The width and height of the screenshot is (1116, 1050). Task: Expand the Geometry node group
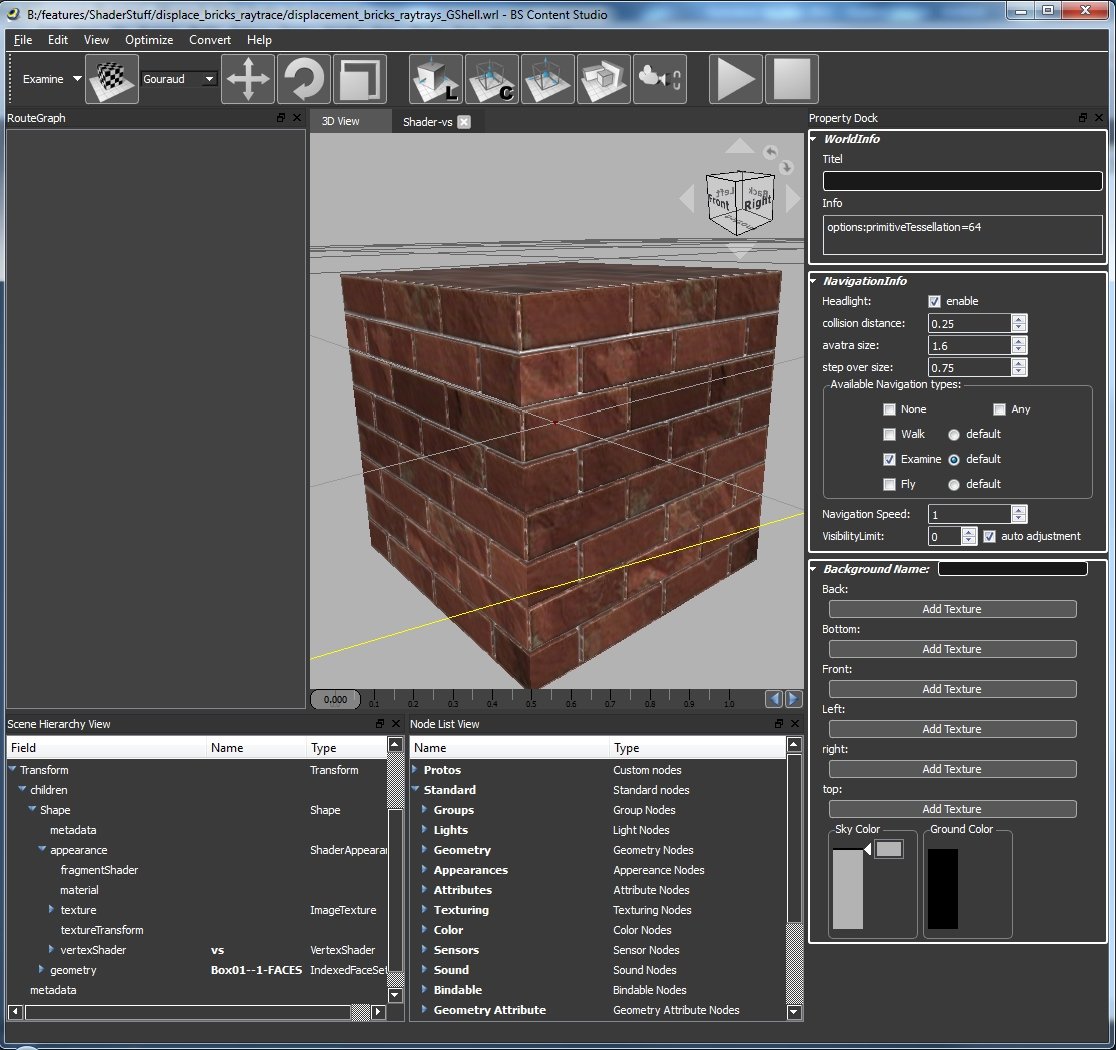425,850
